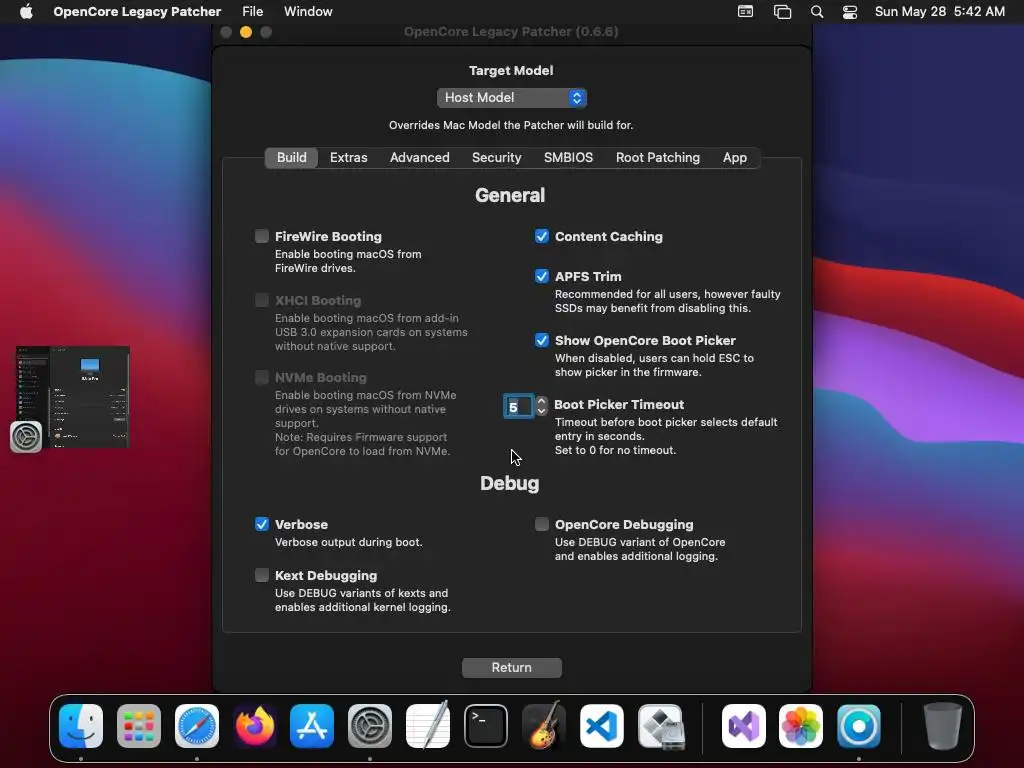Open the Trash in the dock
The width and height of the screenshot is (1024, 768).
(x=942, y=726)
